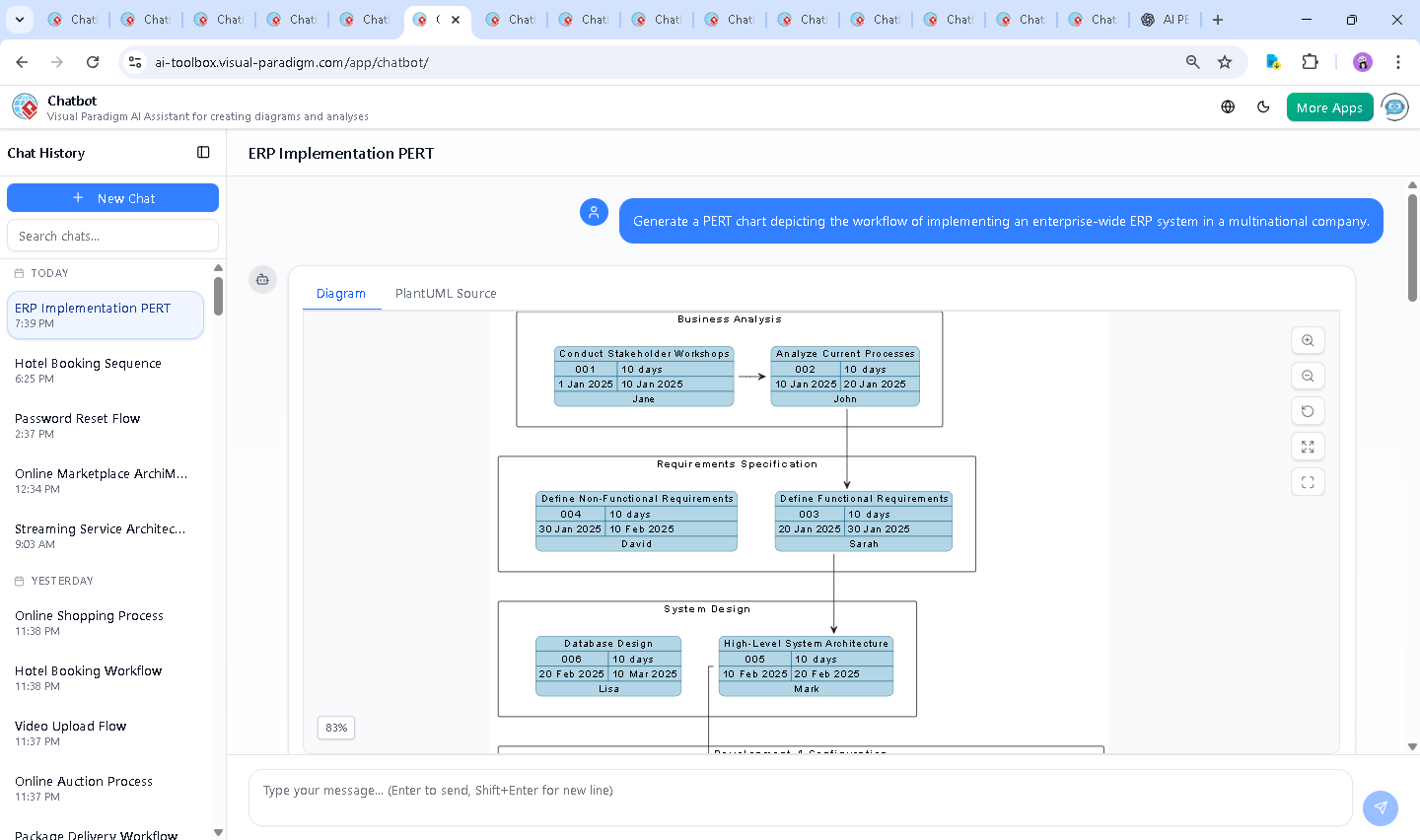1420x840 pixels.
Task: Switch to the PlantUML Source tab
Action: 445,293
